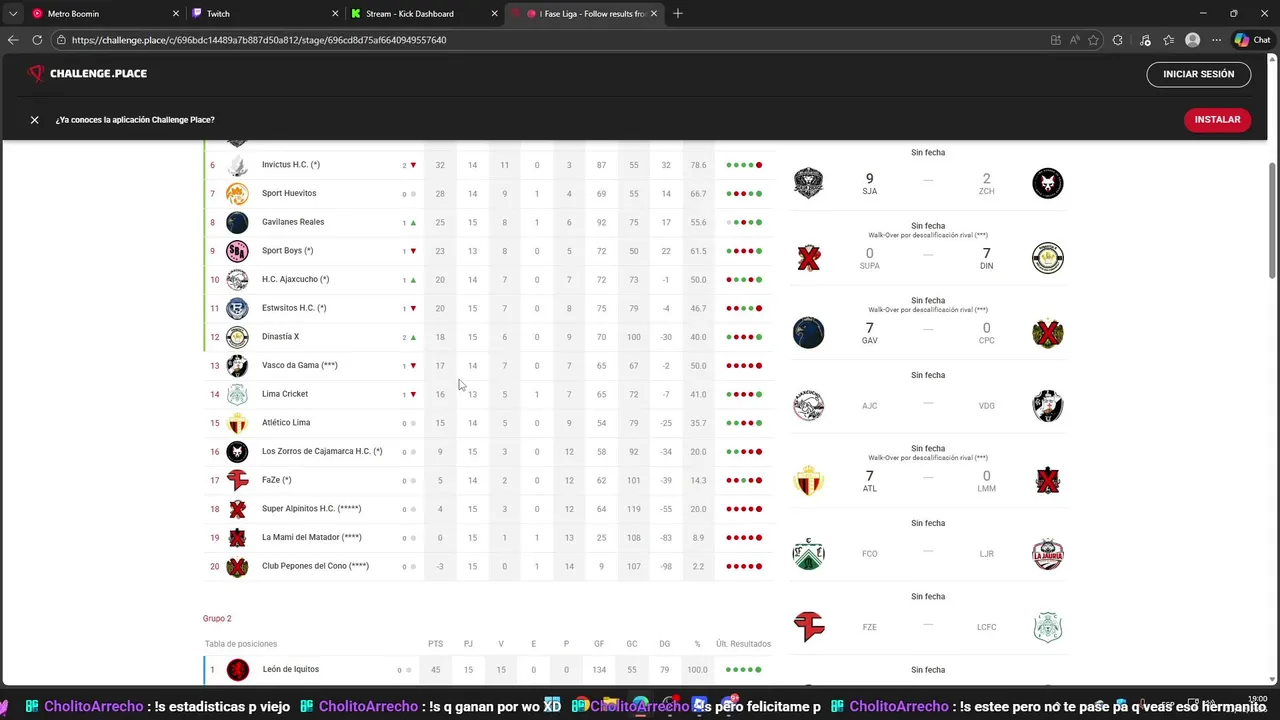Click the Club Pepones del Cono logo

237,566
